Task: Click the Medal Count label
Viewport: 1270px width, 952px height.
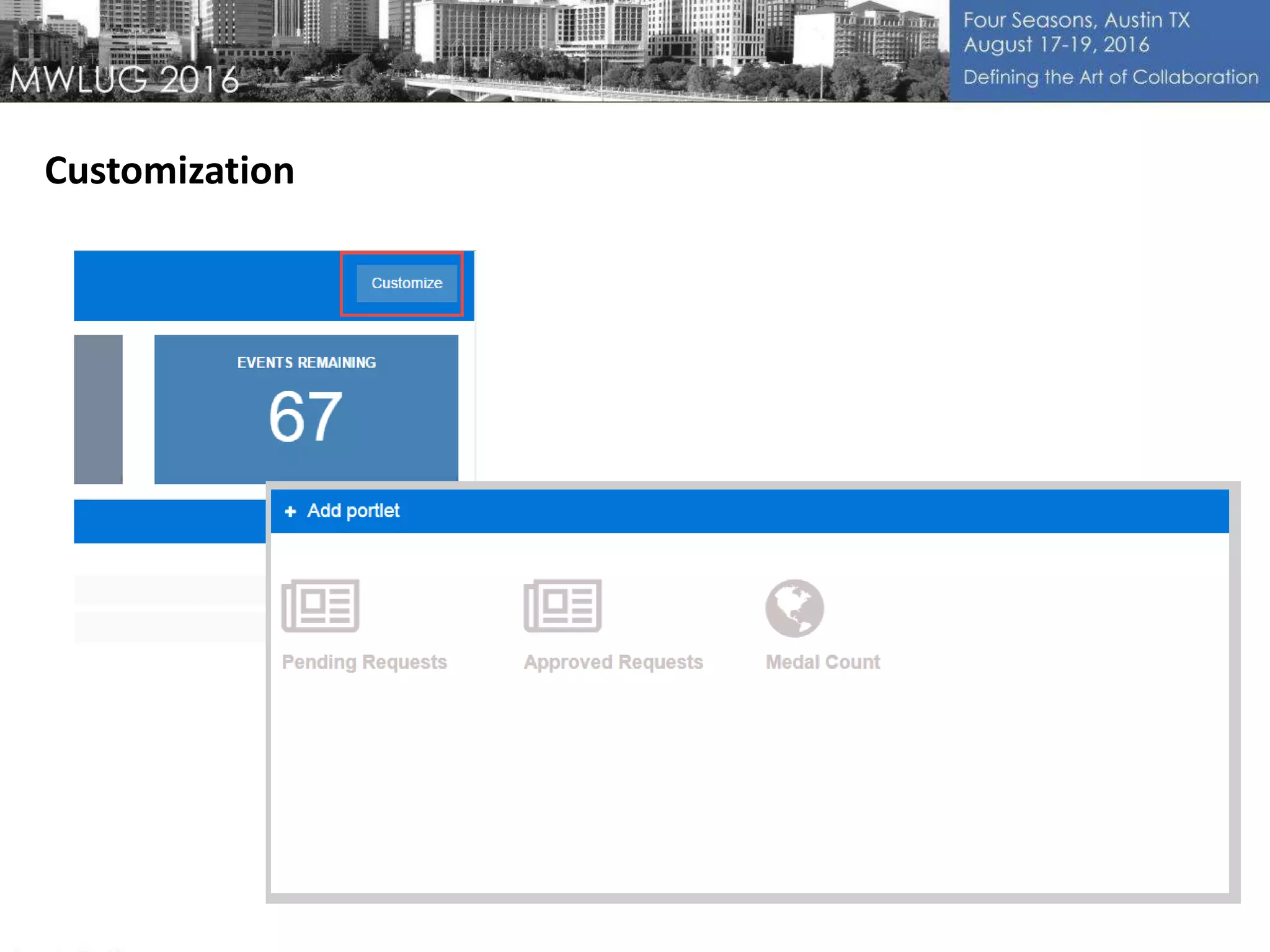Action: (822, 662)
